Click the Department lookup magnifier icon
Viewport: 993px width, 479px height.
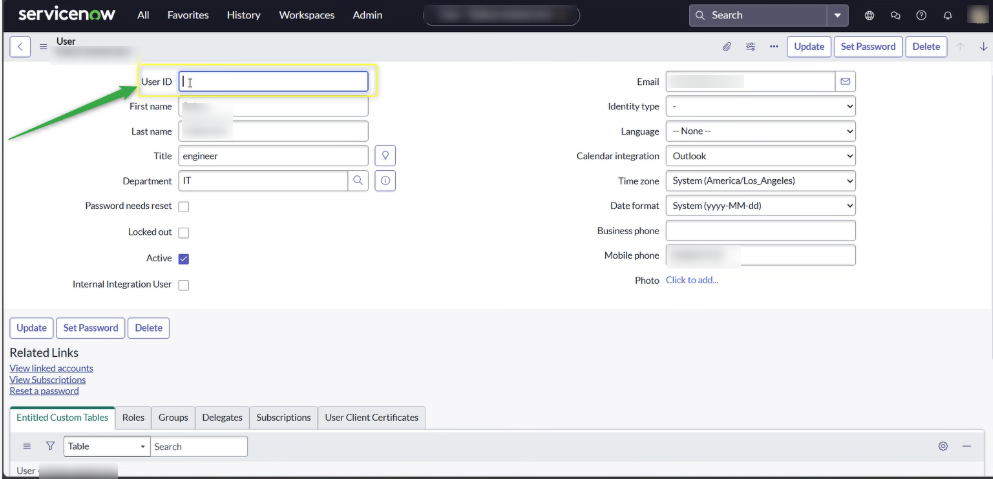[x=358, y=181]
